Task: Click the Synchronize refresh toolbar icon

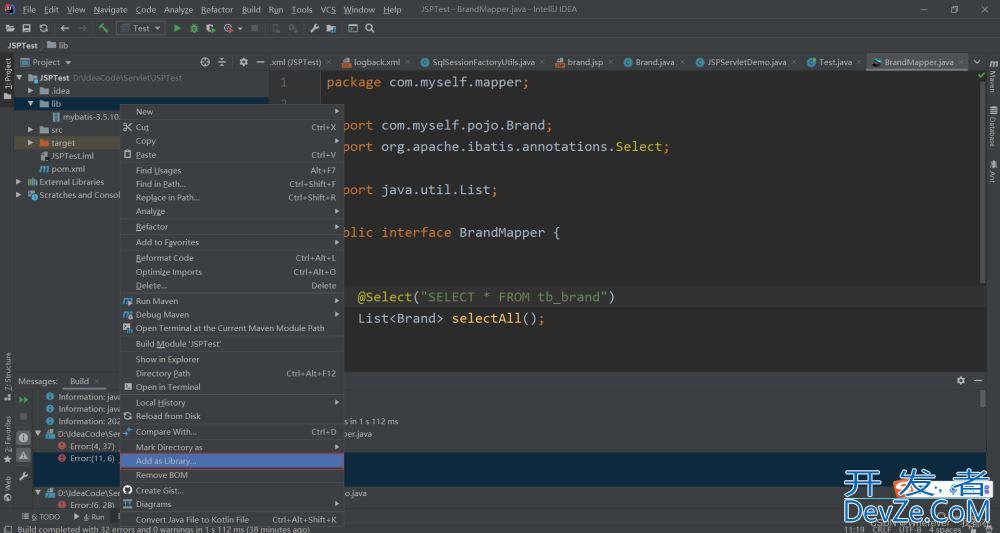Action: click(43, 28)
